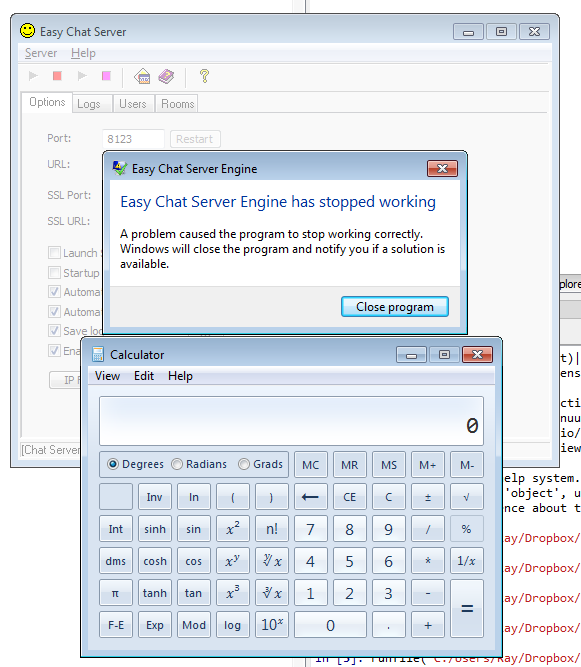Image resolution: width=581 pixels, height=667 pixels.
Task: Click the pink stop SSL toolbar icon
Action: [x=106, y=76]
